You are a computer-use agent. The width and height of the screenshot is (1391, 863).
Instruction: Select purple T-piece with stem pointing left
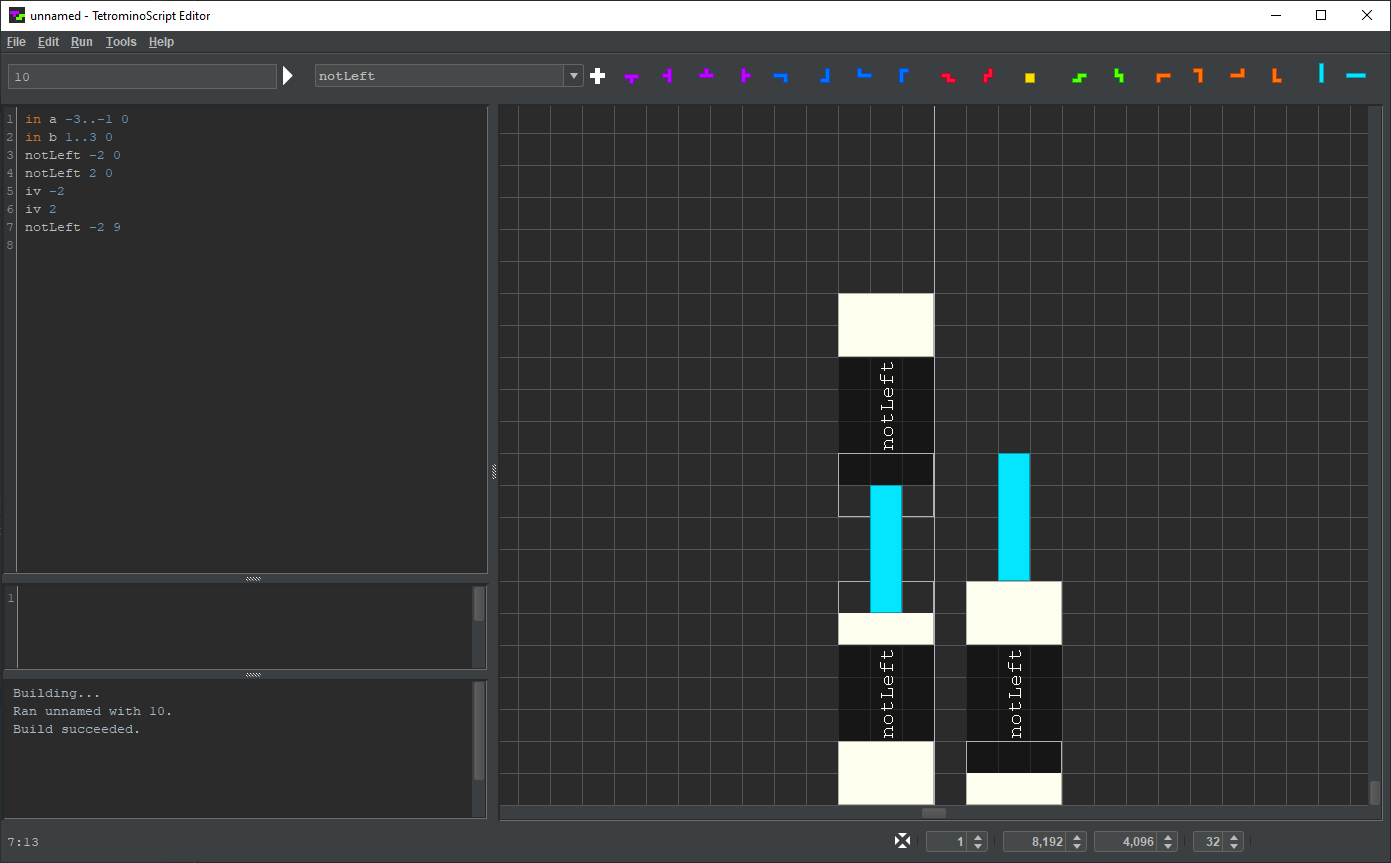coord(667,75)
